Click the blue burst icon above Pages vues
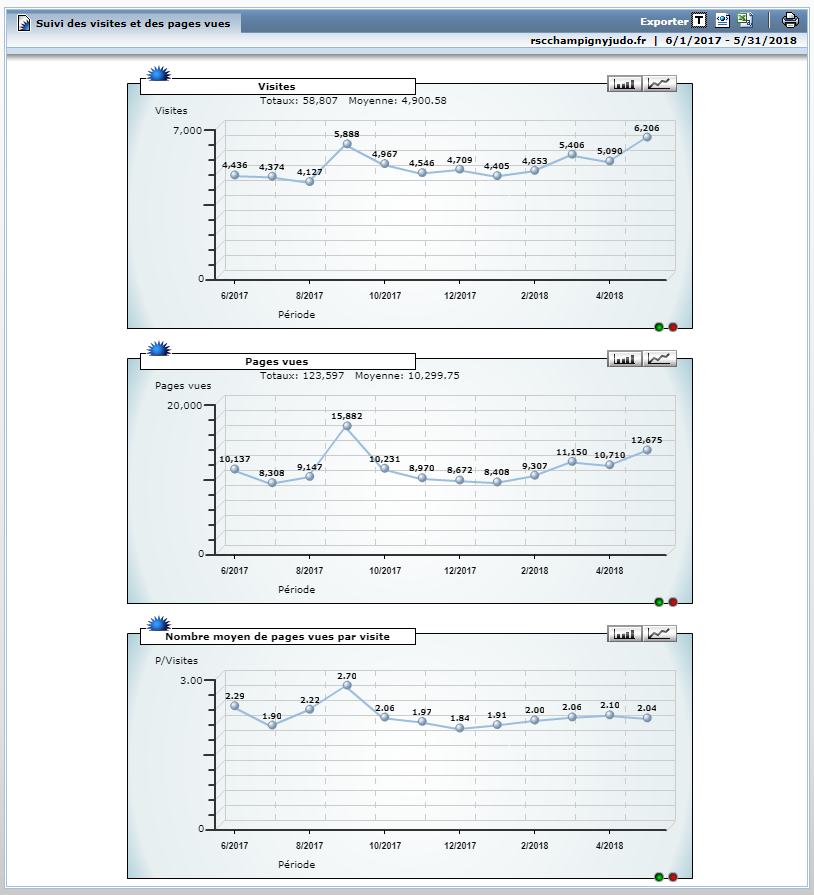 (x=159, y=349)
